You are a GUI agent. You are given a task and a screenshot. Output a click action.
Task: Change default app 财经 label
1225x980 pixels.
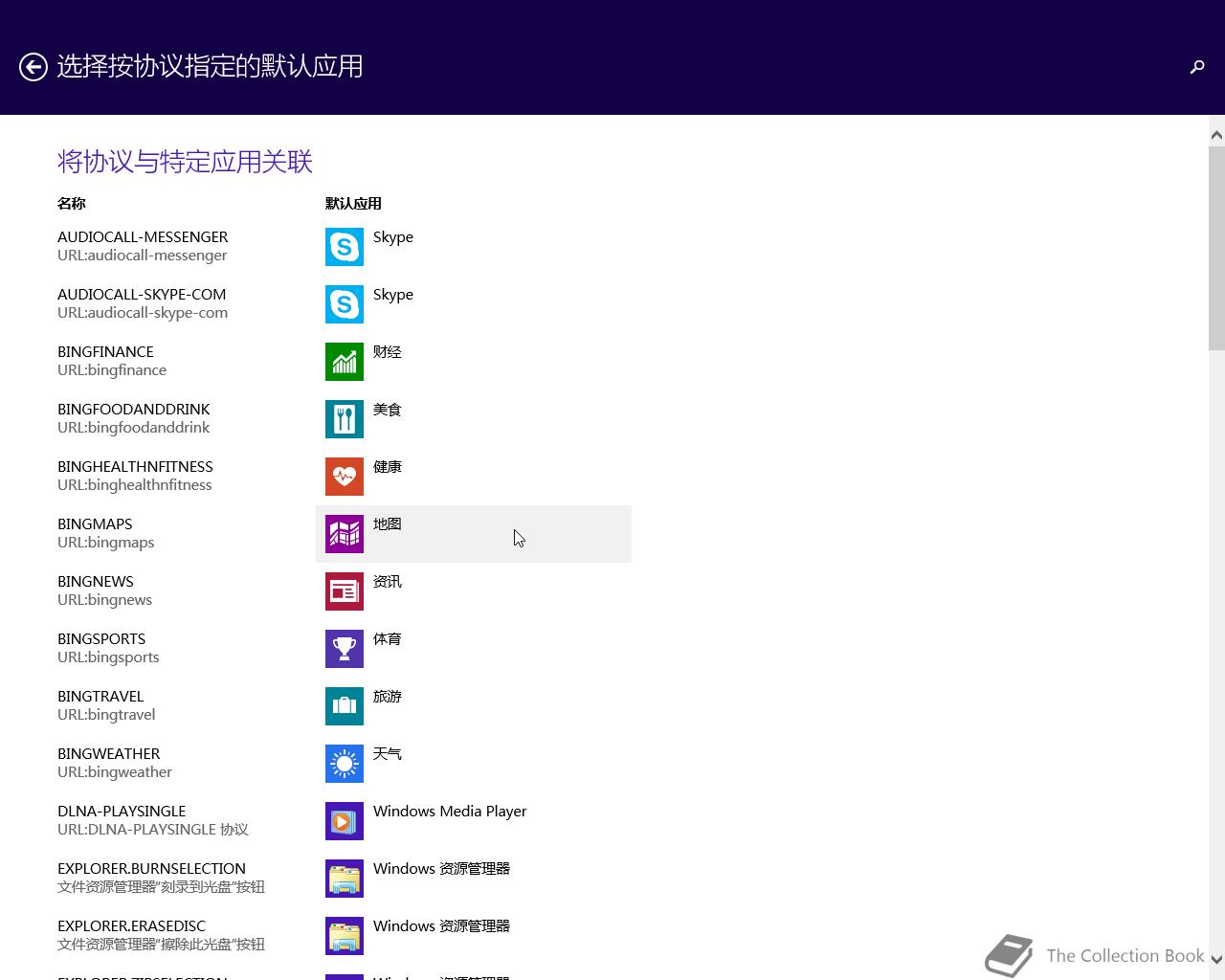388,352
